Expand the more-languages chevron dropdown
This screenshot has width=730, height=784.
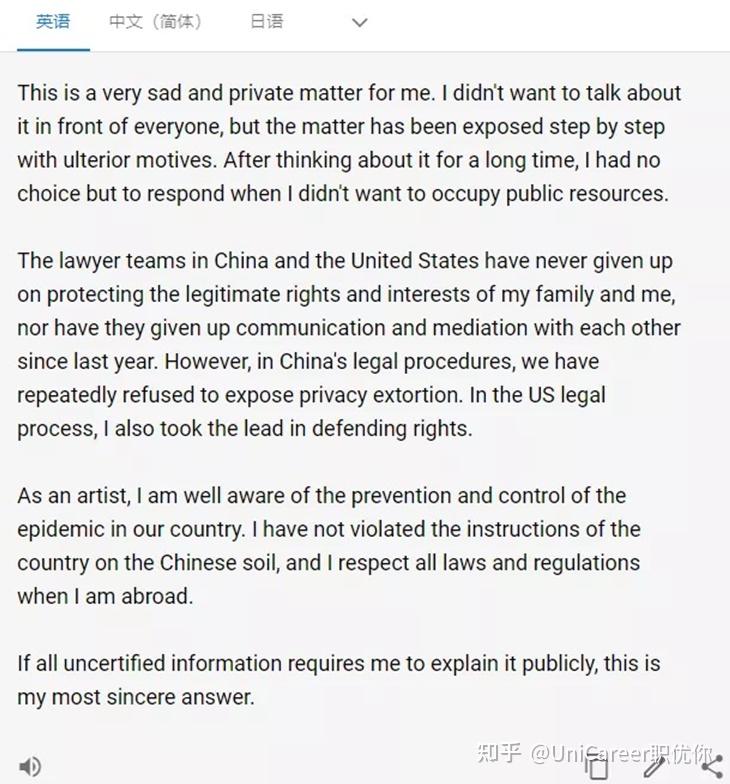(360, 22)
